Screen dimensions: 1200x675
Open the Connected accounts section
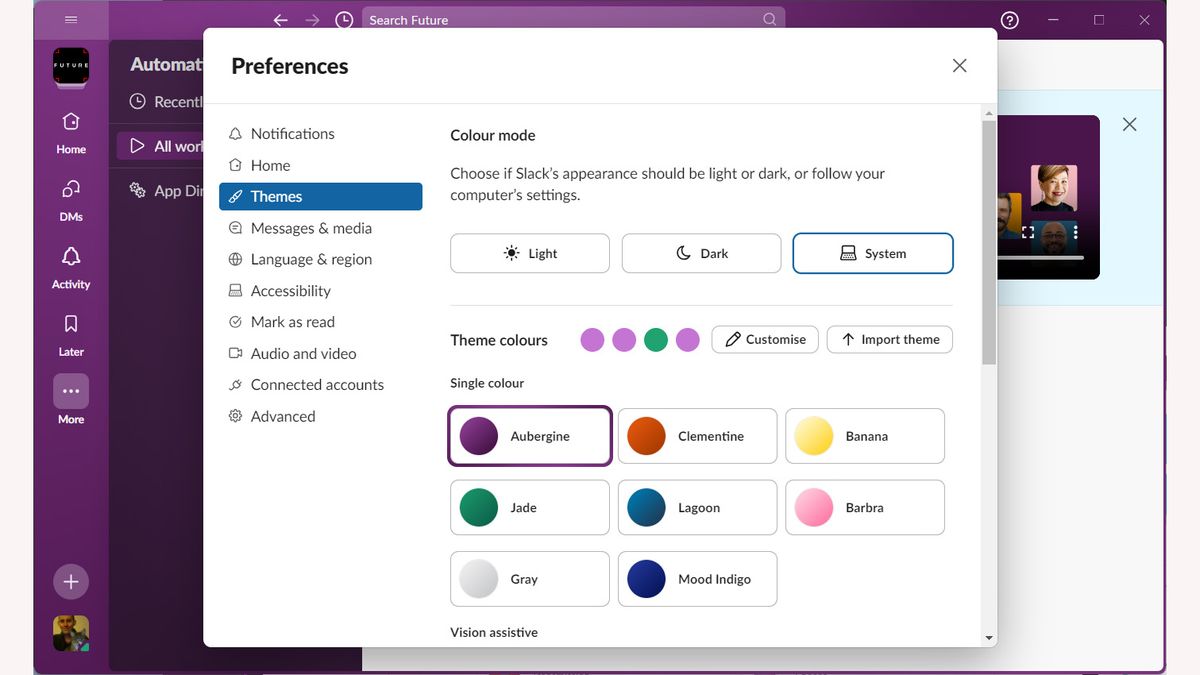coord(316,384)
